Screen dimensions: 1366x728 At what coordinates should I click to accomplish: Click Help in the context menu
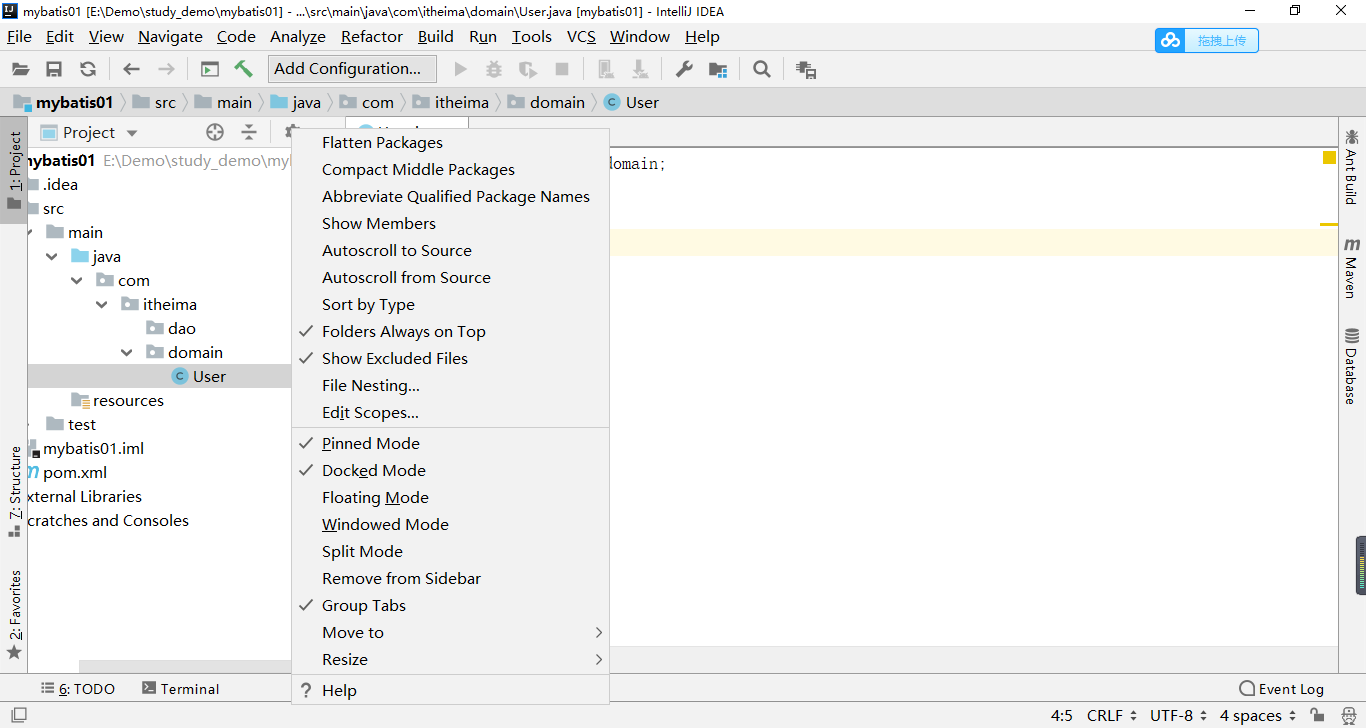450,690
